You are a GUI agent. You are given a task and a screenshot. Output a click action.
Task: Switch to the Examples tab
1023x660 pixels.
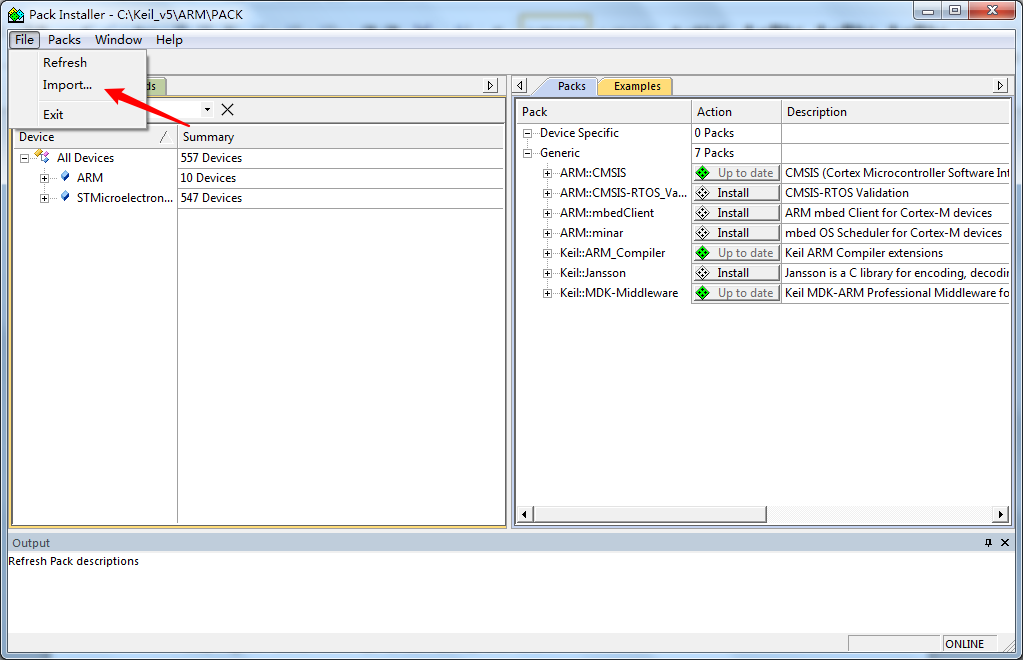637,86
